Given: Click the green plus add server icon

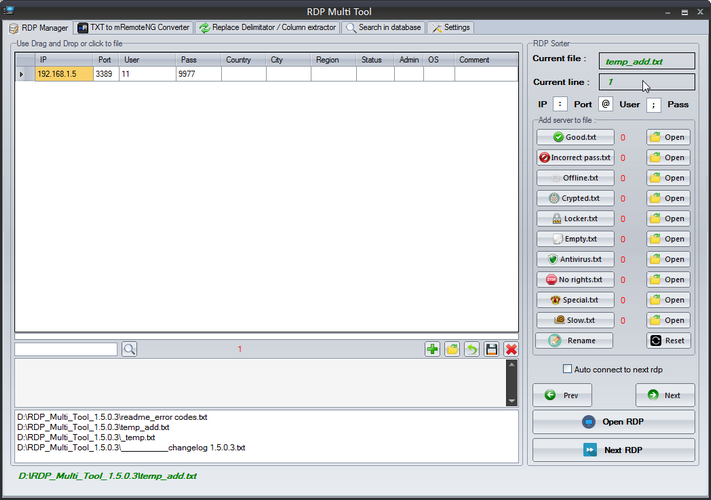Looking at the screenshot, I should (x=433, y=349).
